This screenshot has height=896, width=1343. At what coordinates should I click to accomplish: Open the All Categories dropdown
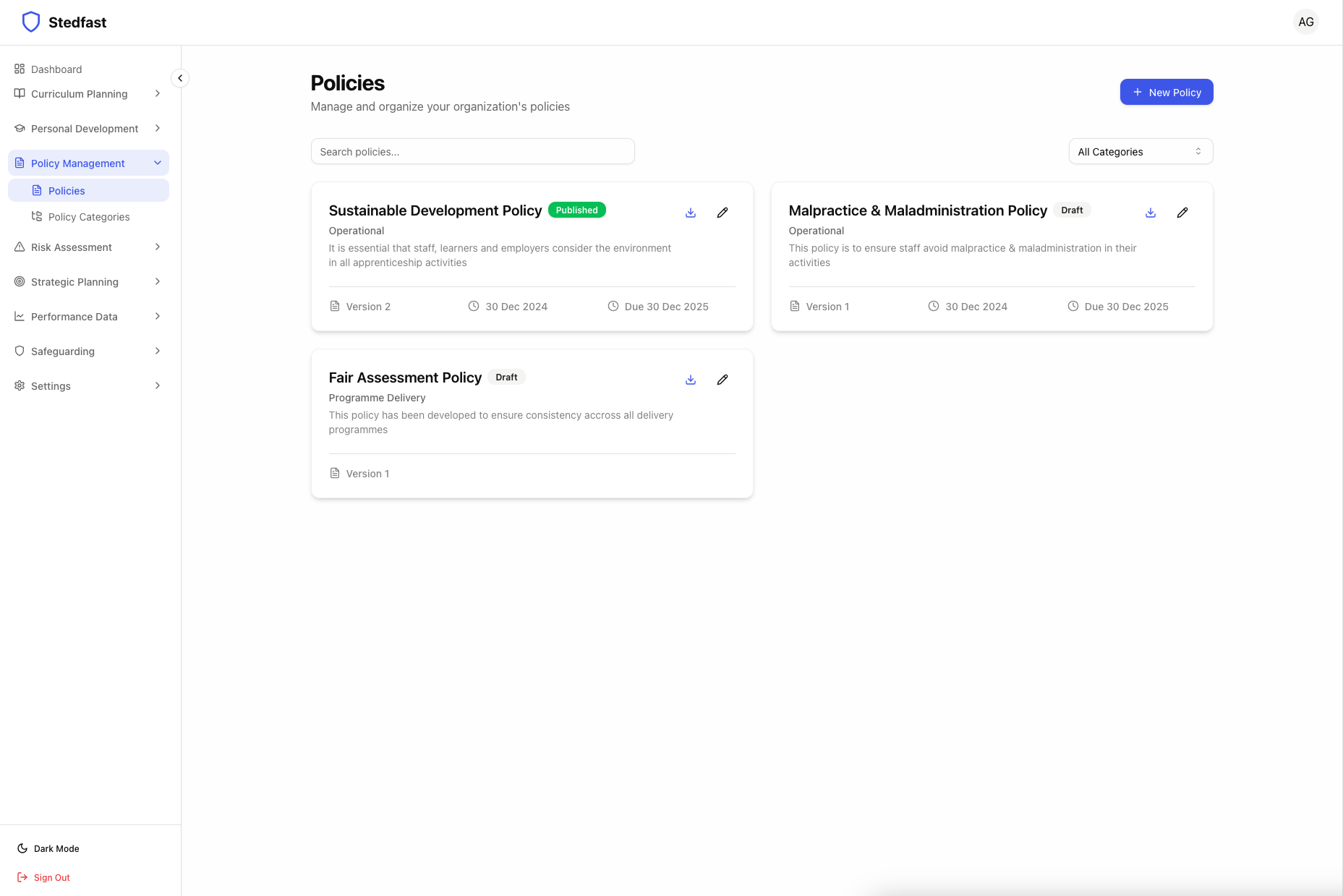[x=1140, y=152]
